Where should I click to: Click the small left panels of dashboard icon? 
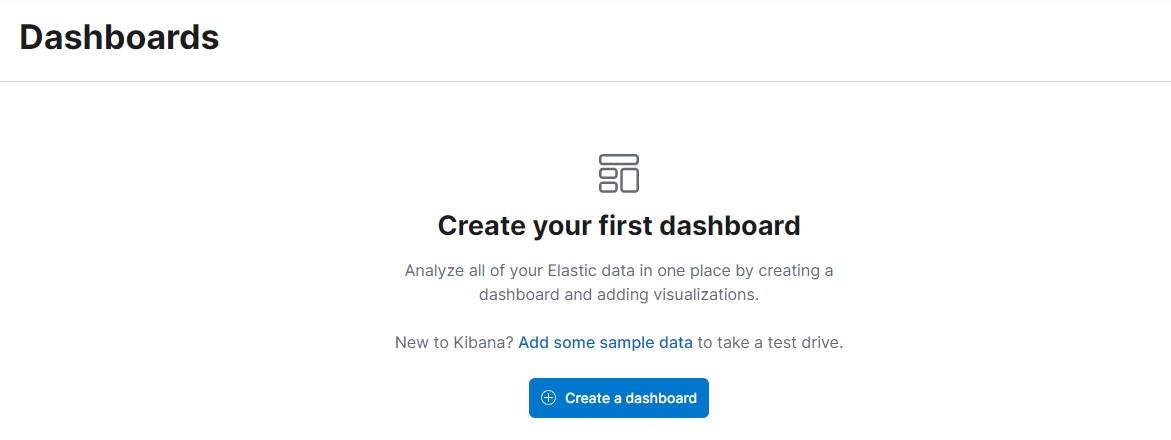tap(608, 180)
